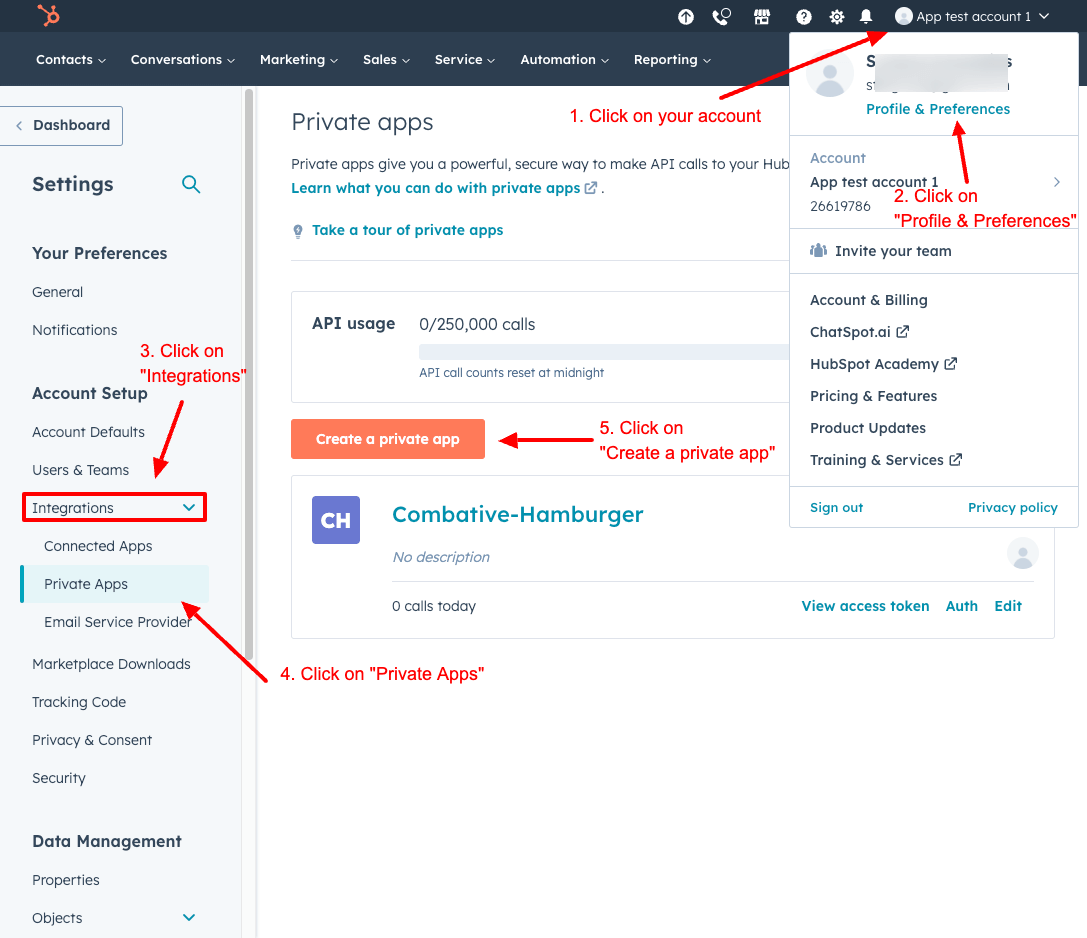1087x938 pixels.
Task: Click the HubSpot Academy external link icon
Action: click(950, 363)
